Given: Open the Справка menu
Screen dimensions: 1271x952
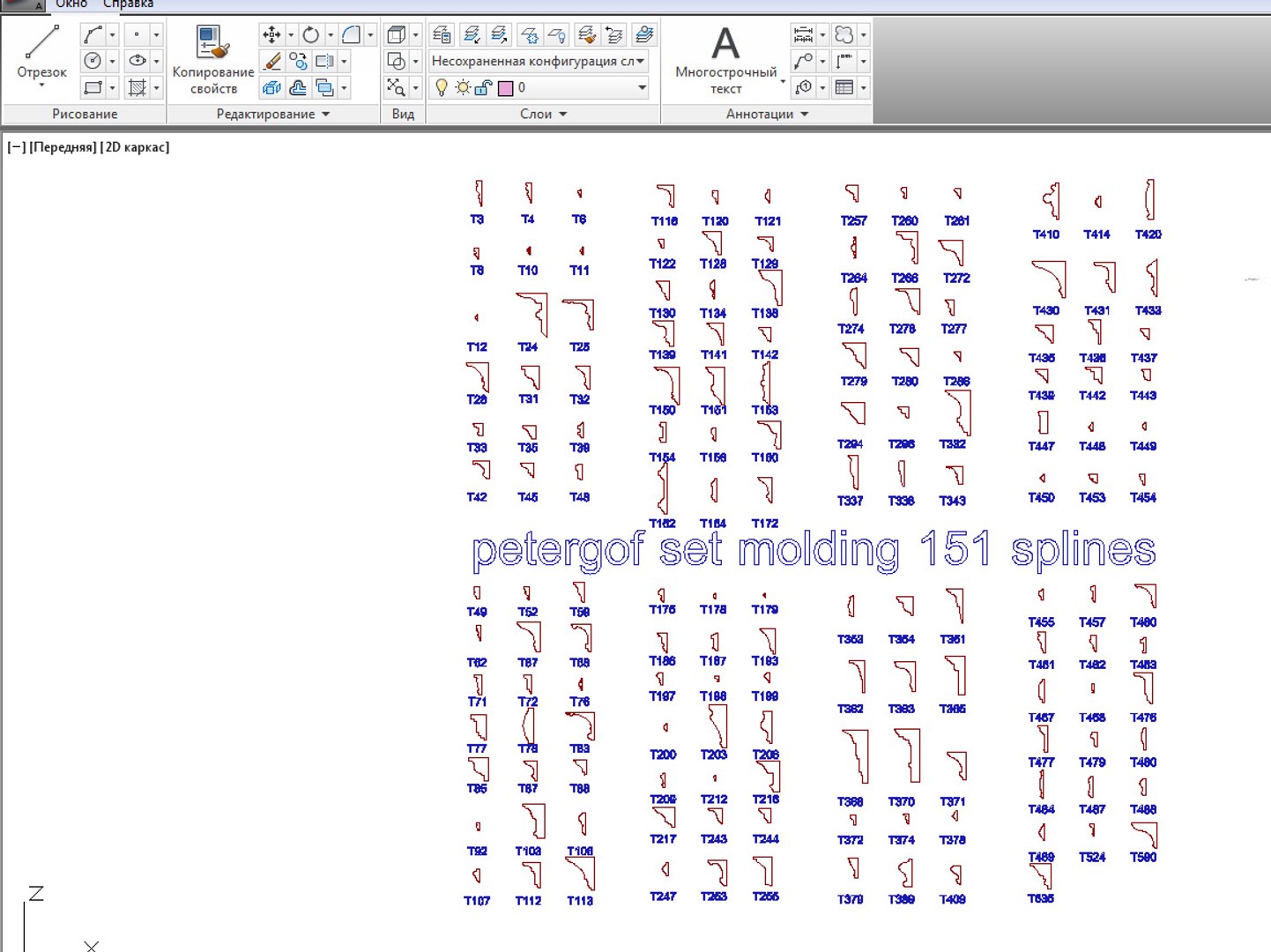Looking at the screenshot, I should point(128,4).
